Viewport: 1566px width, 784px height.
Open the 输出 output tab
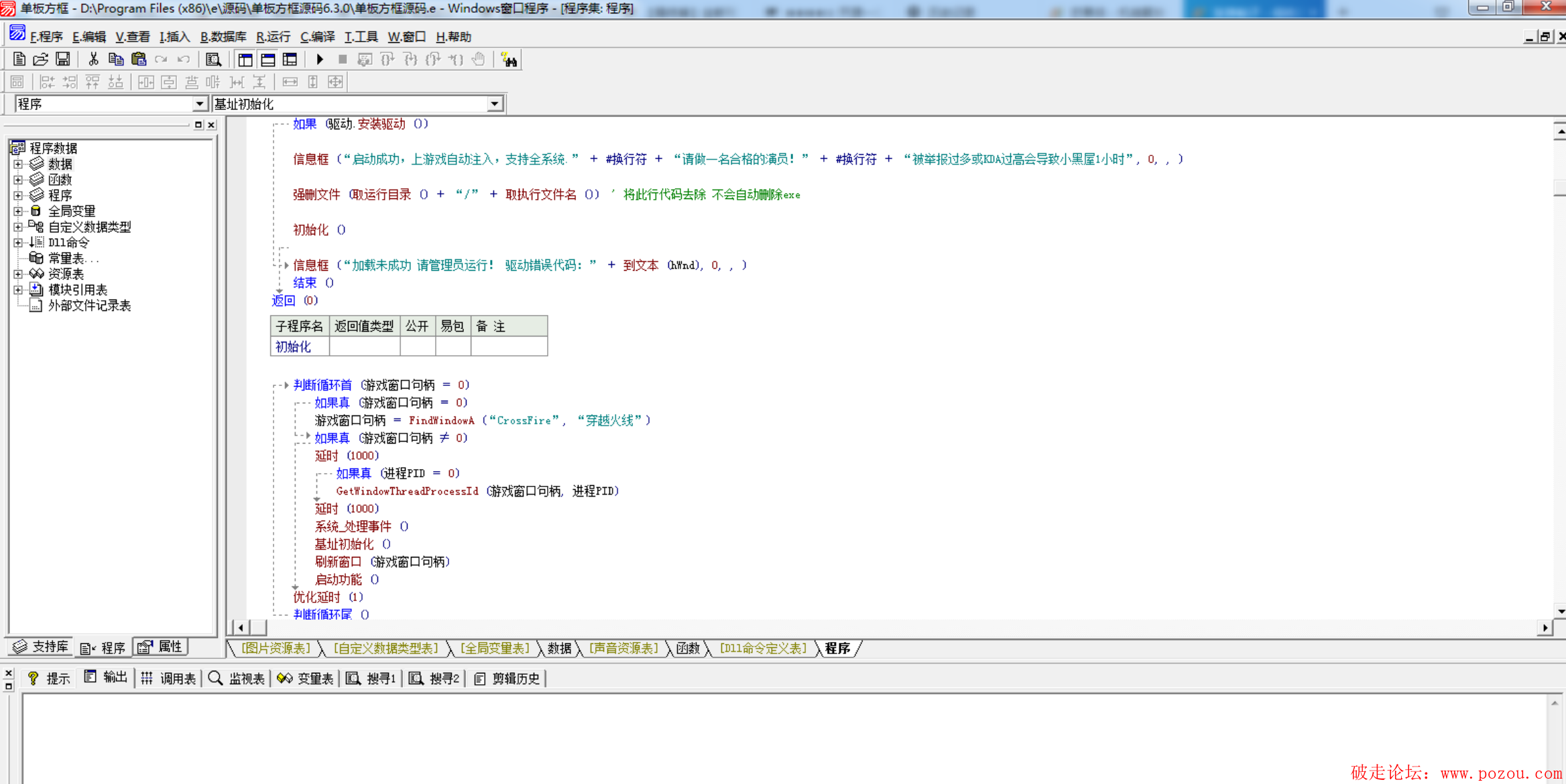point(106,678)
